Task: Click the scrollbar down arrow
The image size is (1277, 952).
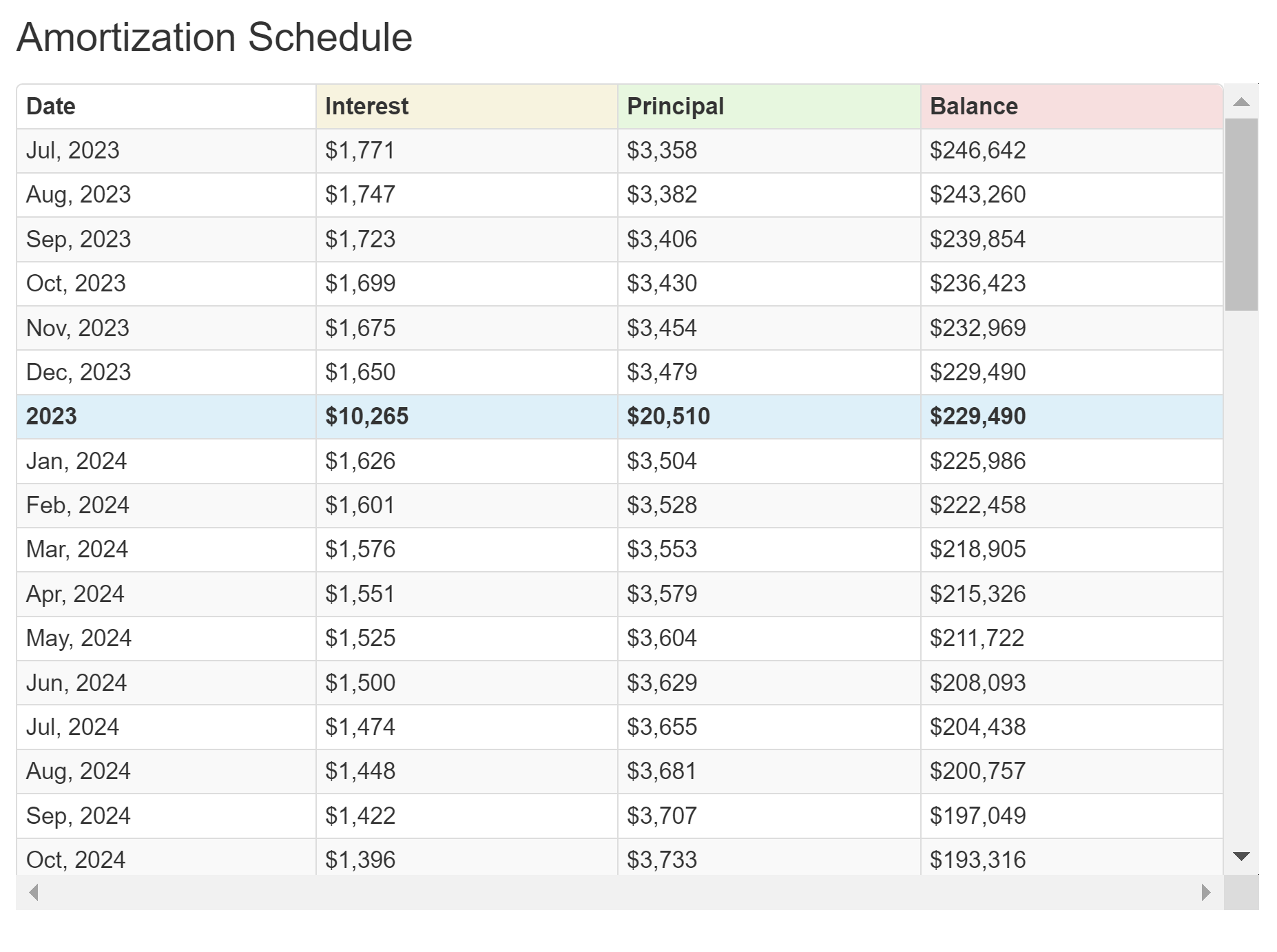Action: (1242, 856)
